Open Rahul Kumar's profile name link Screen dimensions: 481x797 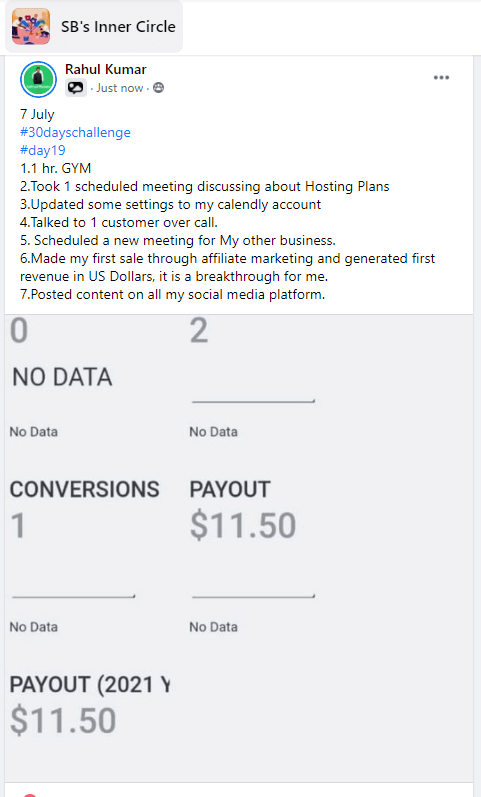(x=106, y=69)
